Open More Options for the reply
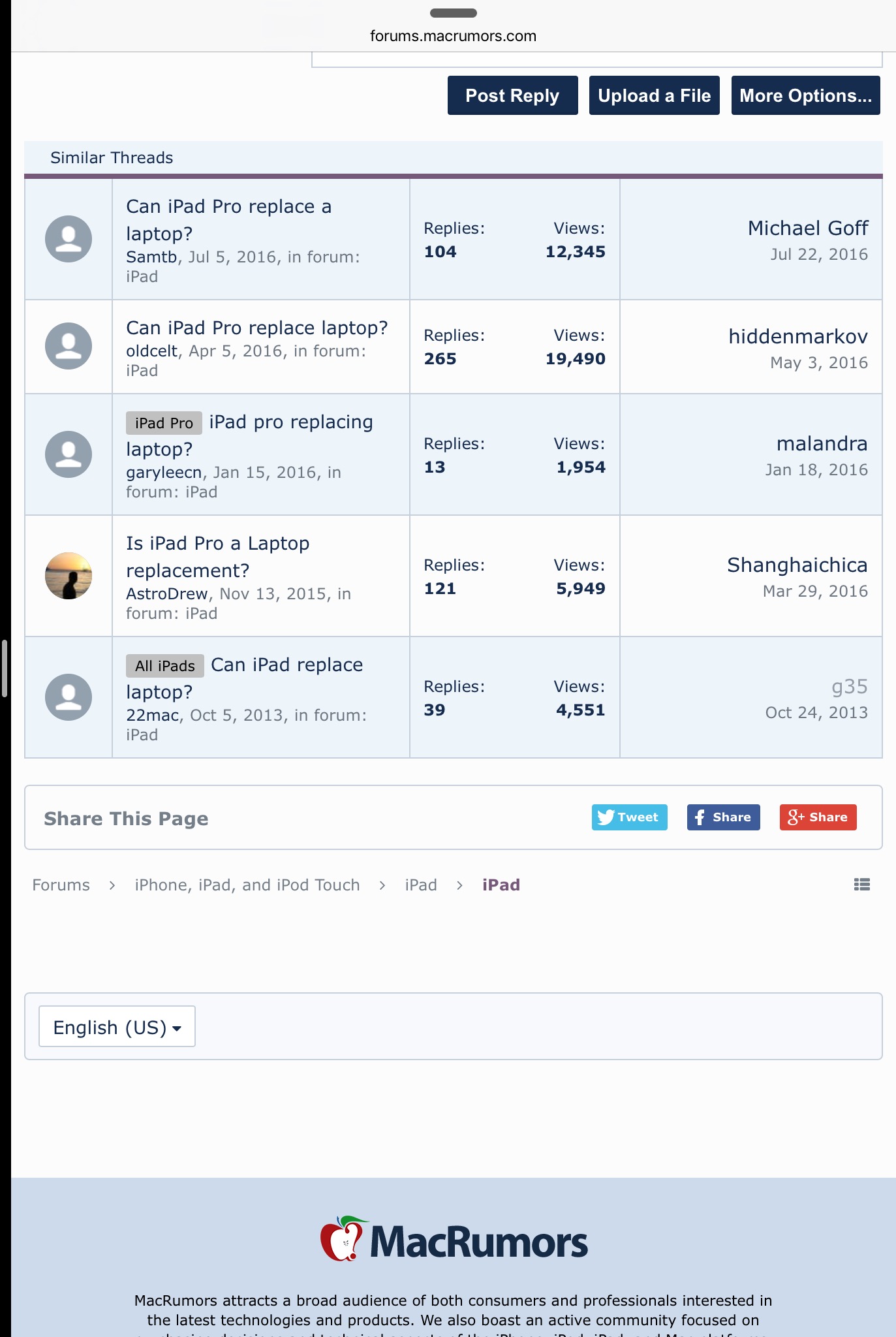 (x=805, y=95)
